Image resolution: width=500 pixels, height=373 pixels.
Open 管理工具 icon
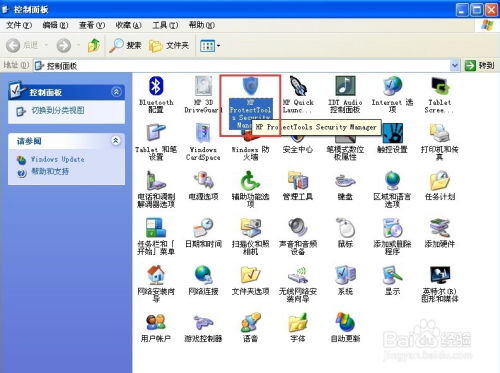tap(298, 180)
